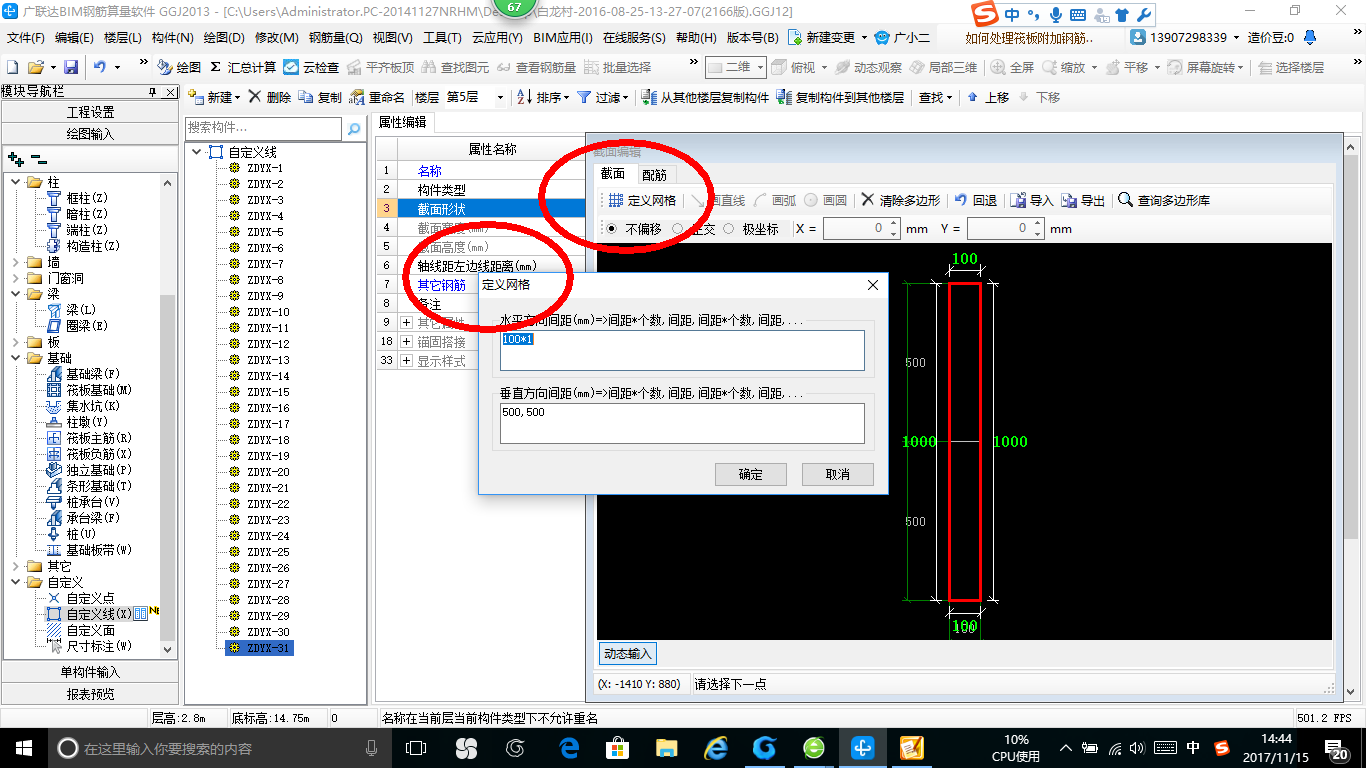1366x768 pixels.
Task: Click the 垂直方向间距 input field
Action: click(682, 423)
